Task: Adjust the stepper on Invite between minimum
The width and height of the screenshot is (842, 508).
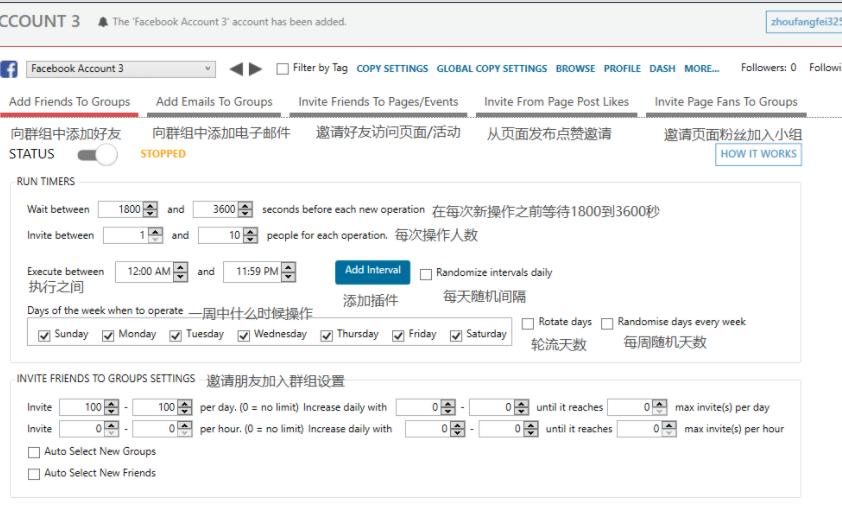Action: 156,235
